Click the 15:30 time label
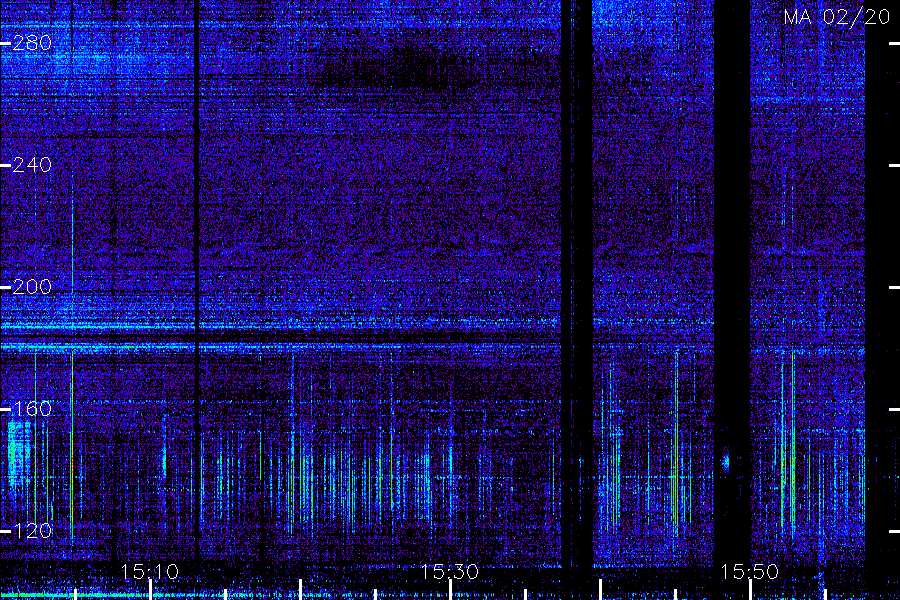 (x=449, y=572)
